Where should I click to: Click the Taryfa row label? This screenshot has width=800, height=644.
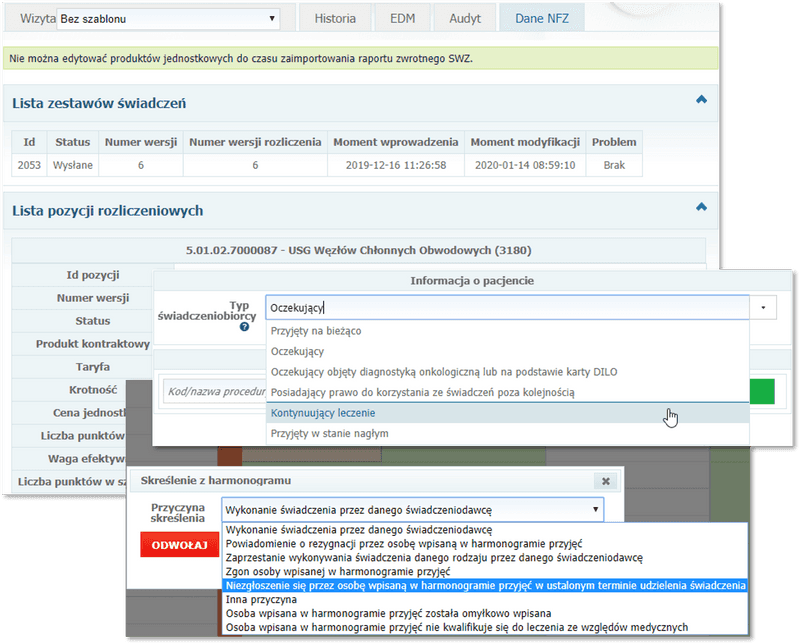[92, 367]
